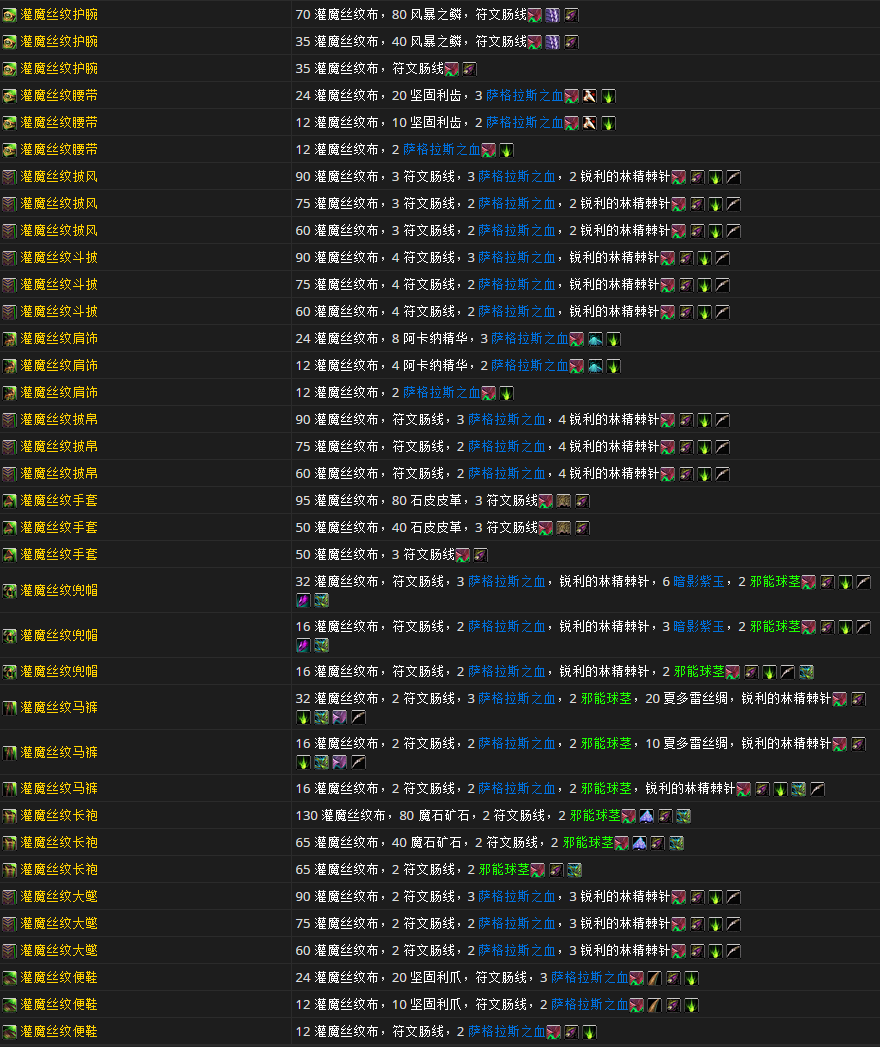Open 灌魔丝纹大氅 link in 90 灌魔丝纹布 row

(59, 896)
